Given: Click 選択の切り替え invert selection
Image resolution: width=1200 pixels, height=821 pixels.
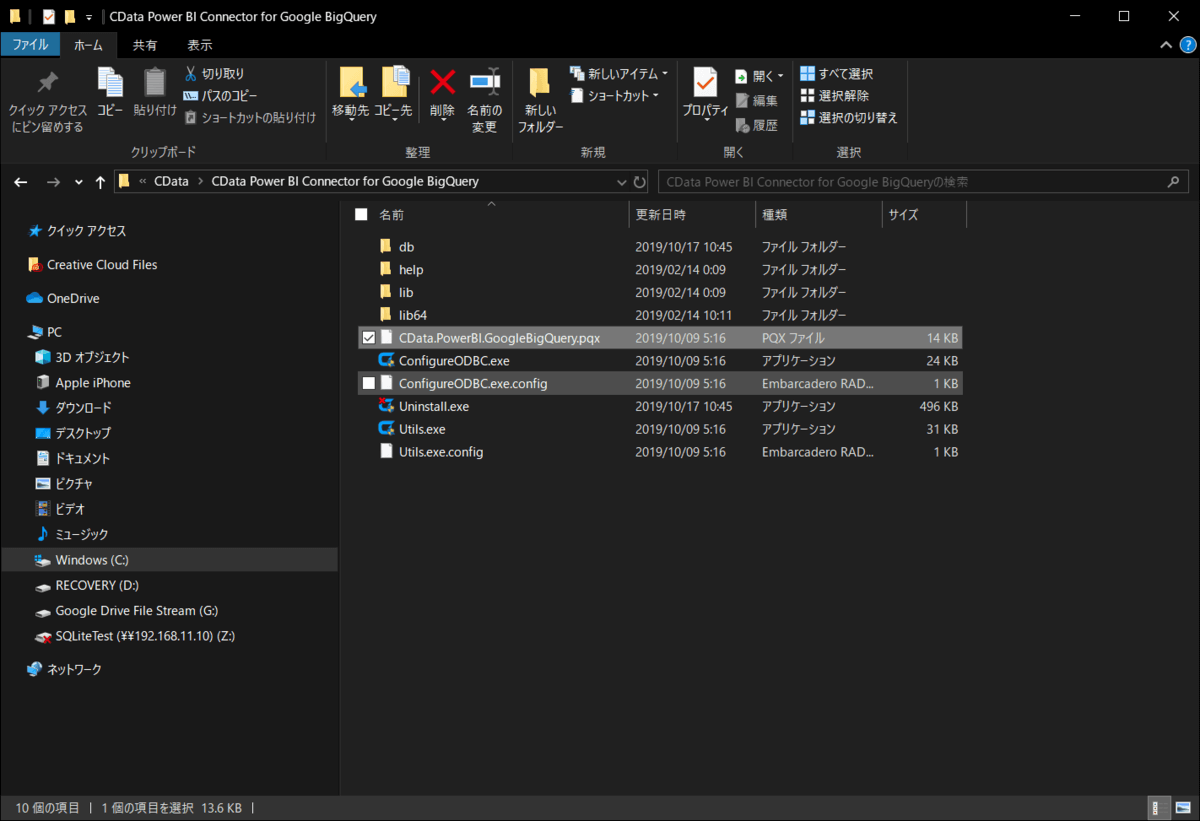Looking at the screenshot, I should coord(849,118).
